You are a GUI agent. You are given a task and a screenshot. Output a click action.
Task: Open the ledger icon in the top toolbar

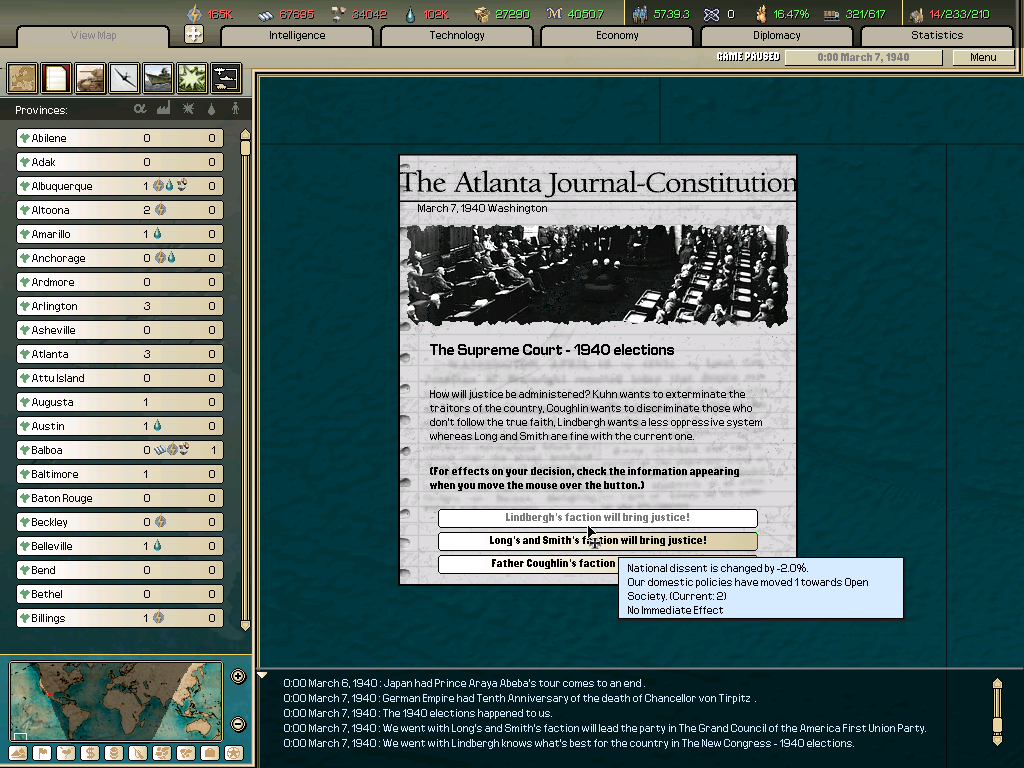coord(57,78)
